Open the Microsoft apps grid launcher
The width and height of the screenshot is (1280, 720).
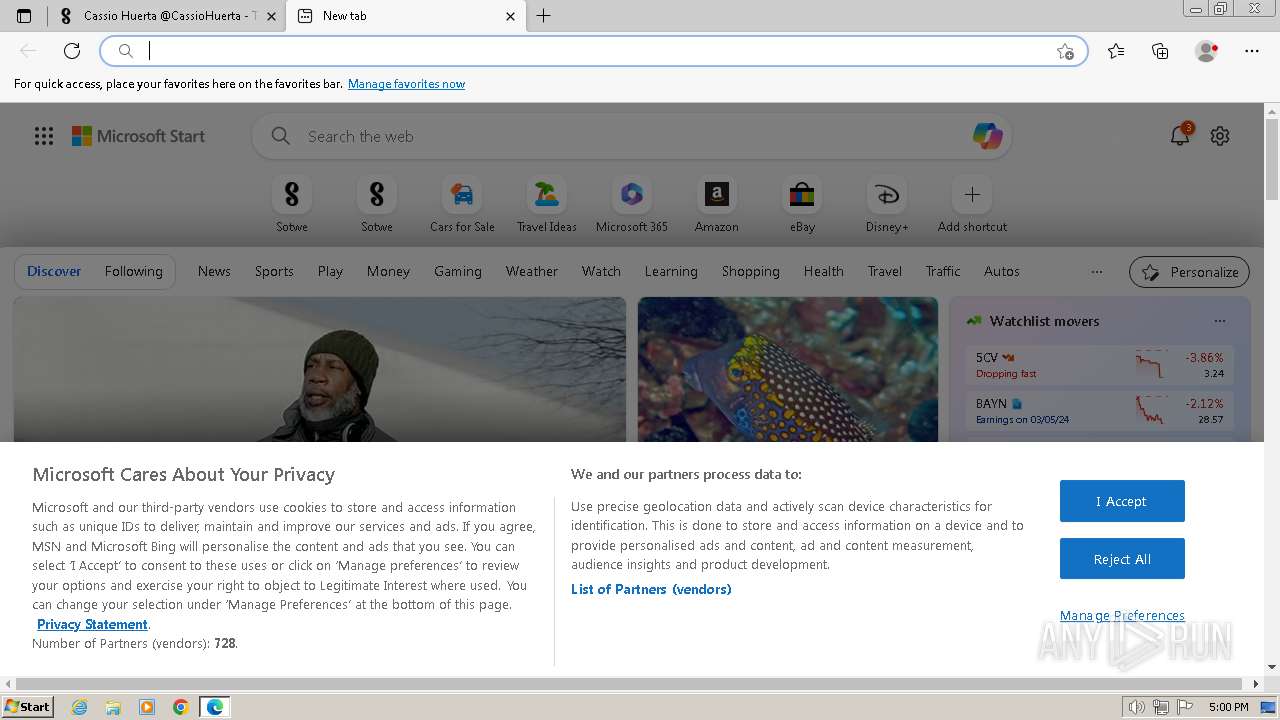click(44, 136)
